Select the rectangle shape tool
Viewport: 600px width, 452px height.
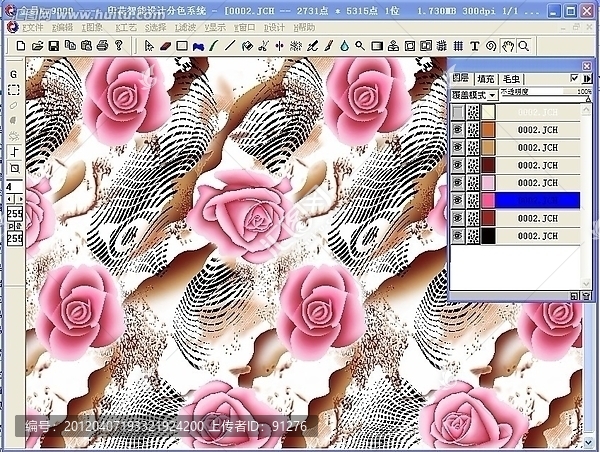tap(182, 46)
